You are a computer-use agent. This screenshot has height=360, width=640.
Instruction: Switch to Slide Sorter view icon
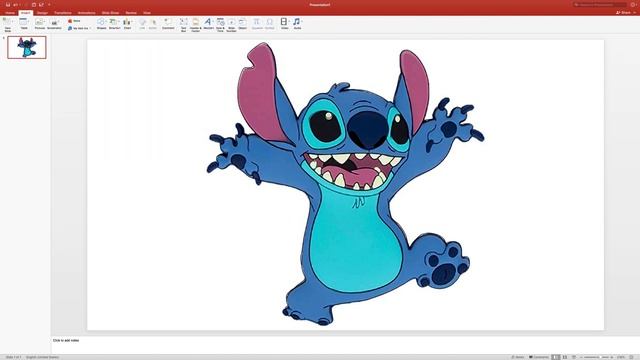pos(565,357)
